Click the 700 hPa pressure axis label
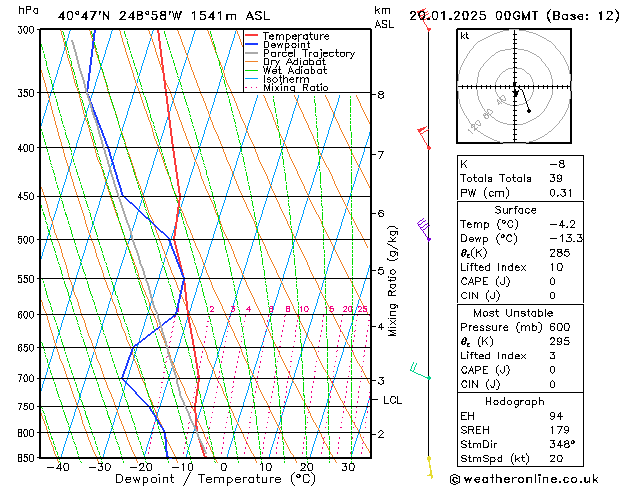The width and height of the screenshot is (629, 486). pos(27,379)
